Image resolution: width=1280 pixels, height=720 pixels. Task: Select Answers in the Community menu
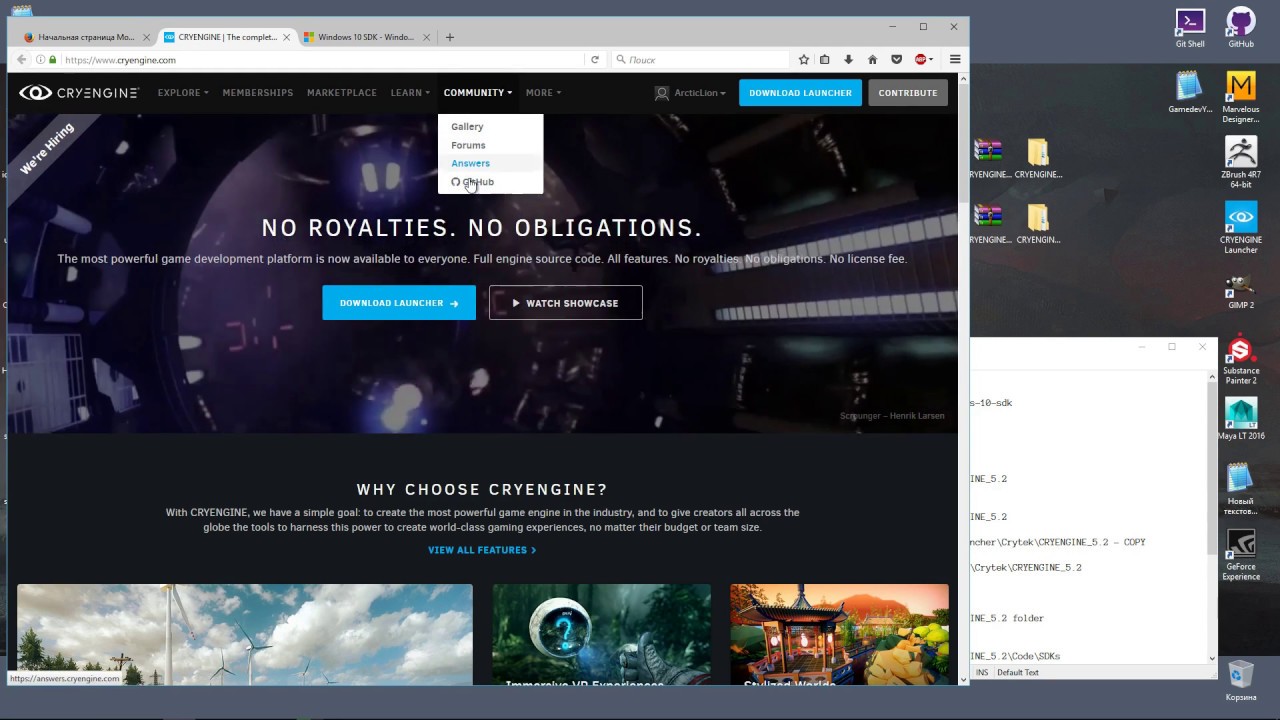(x=470, y=163)
